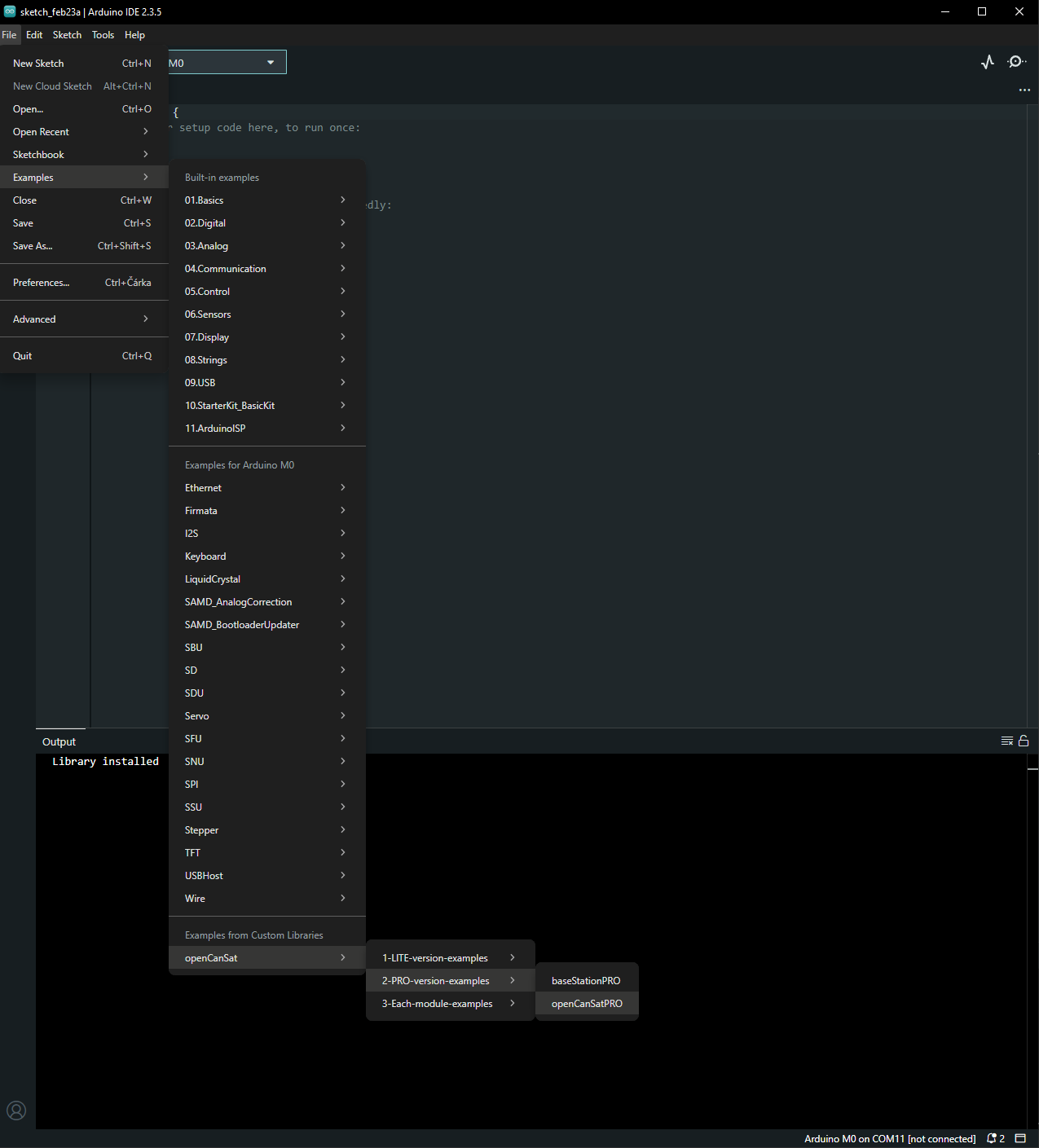Expand 01.Basics examples

coord(267,200)
